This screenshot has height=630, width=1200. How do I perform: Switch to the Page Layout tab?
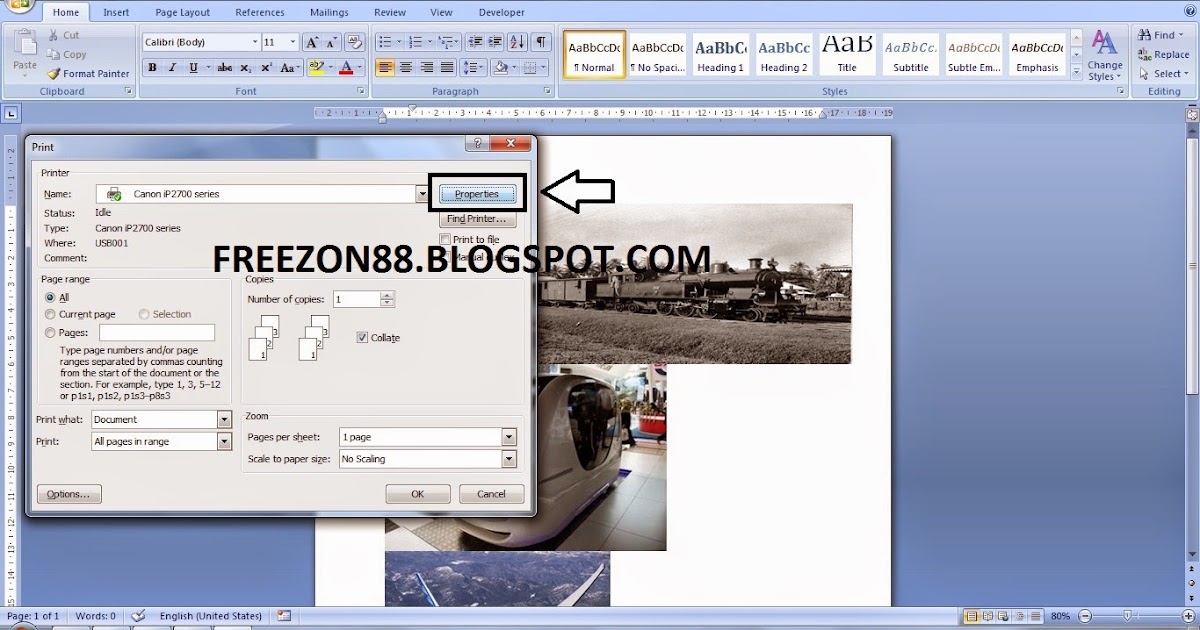(x=182, y=12)
